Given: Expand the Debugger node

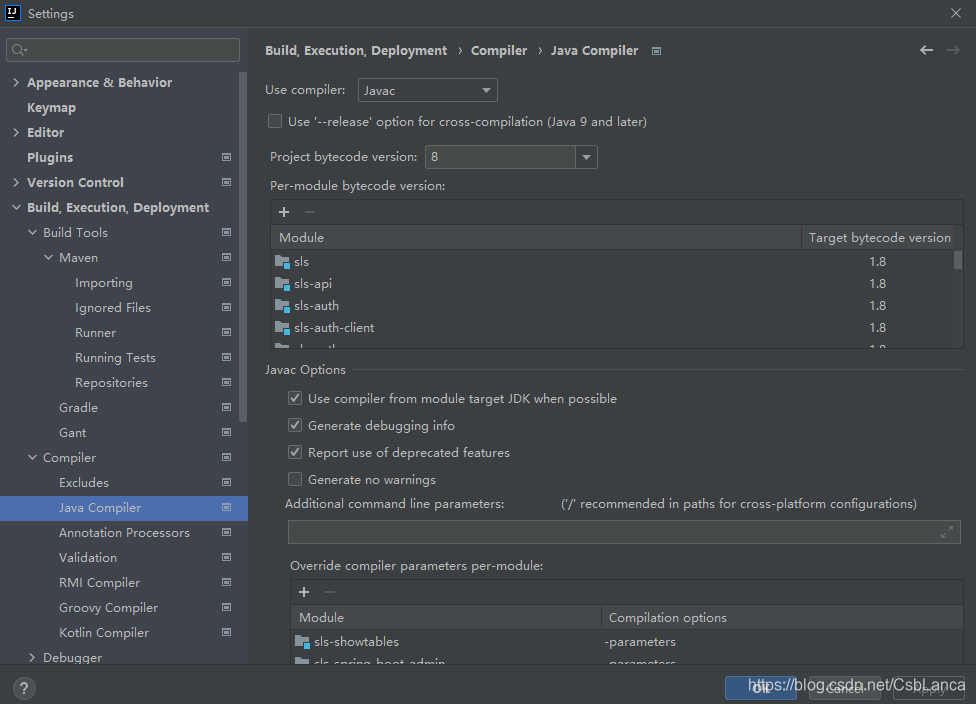Looking at the screenshot, I should pyautogui.click(x=32, y=657).
